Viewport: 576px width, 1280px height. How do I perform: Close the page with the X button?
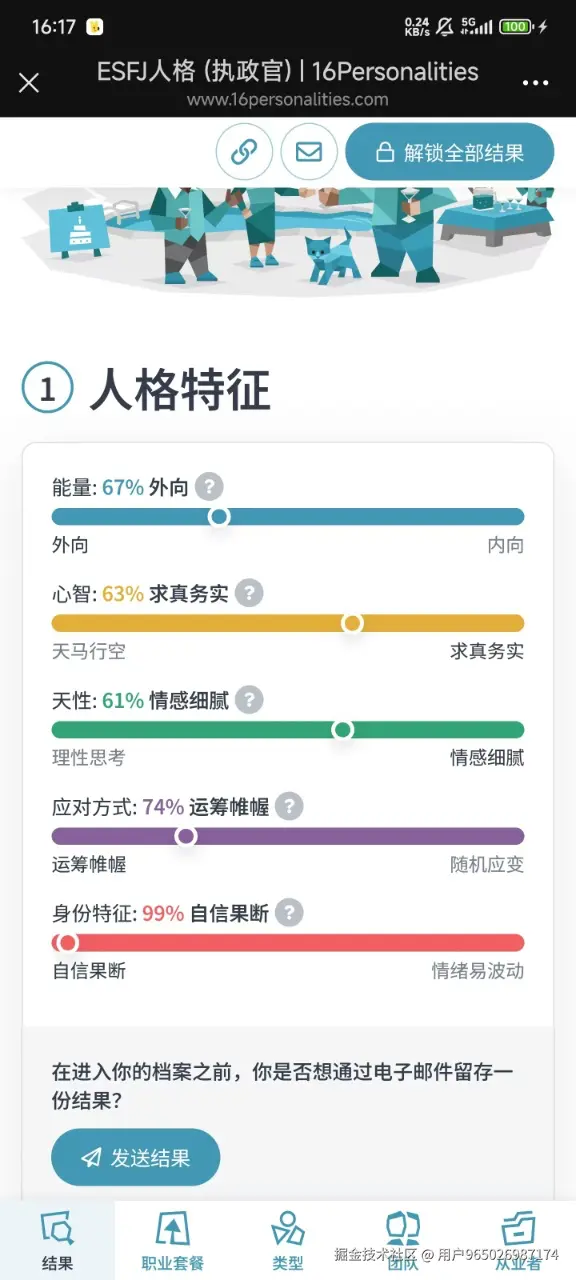(x=29, y=83)
